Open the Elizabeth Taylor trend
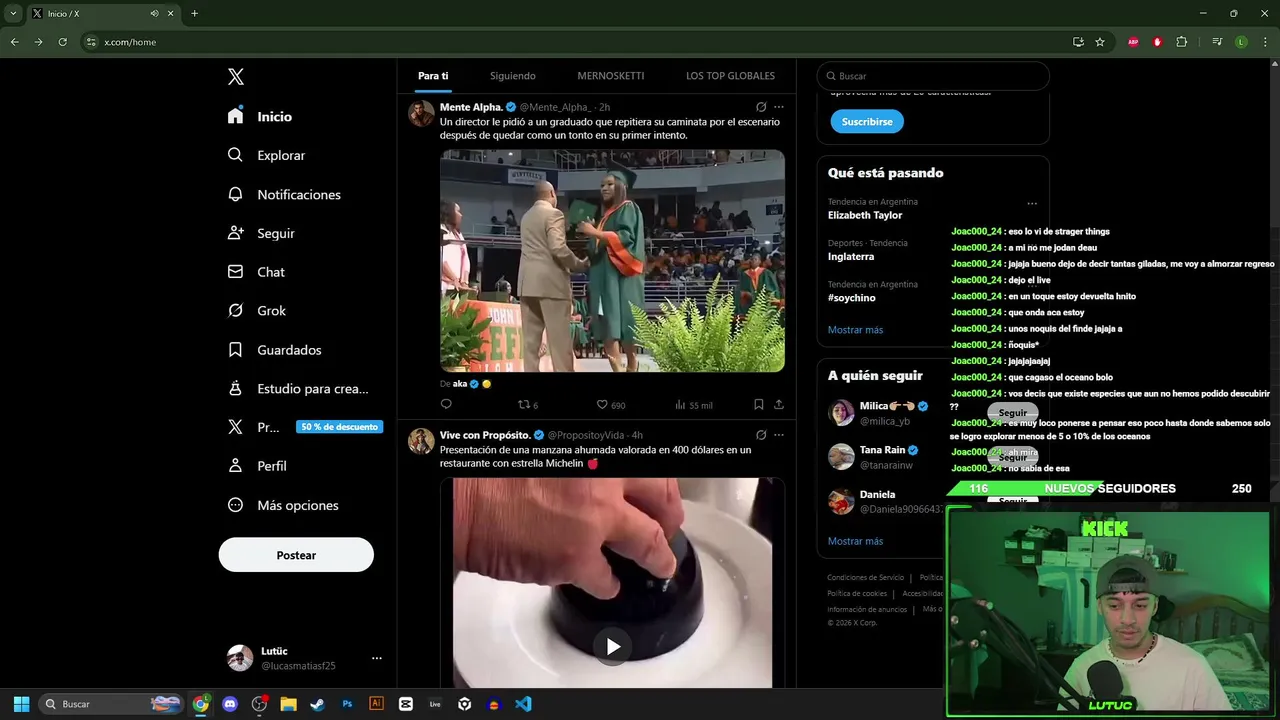This screenshot has height=720, width=1280. click(x=865, y=215)
